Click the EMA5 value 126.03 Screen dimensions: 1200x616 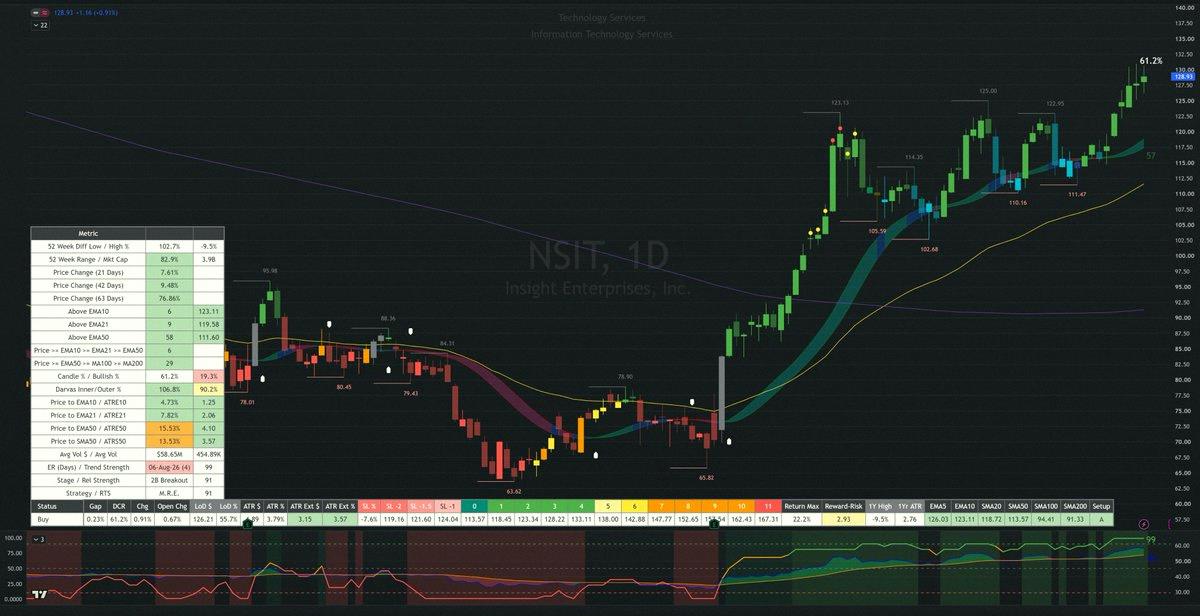click(x=940, y=519)
